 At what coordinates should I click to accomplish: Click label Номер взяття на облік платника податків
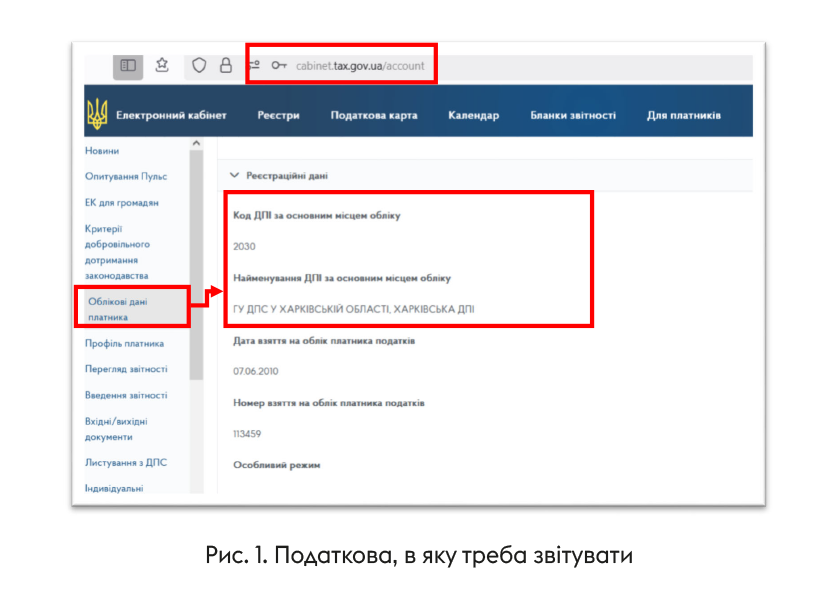[x=329, y=403]
